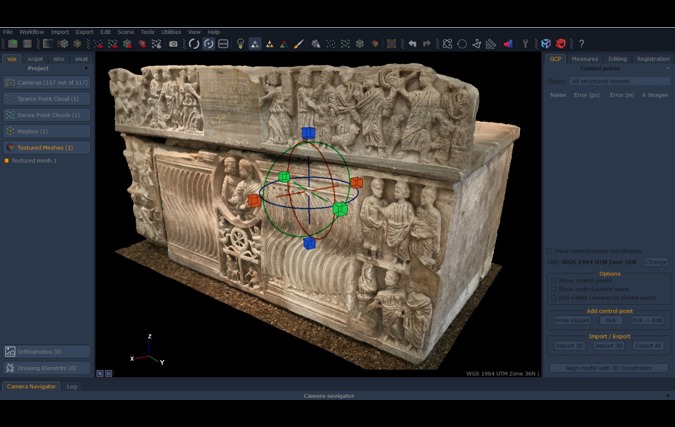Click the undo arrow icon

412,44
